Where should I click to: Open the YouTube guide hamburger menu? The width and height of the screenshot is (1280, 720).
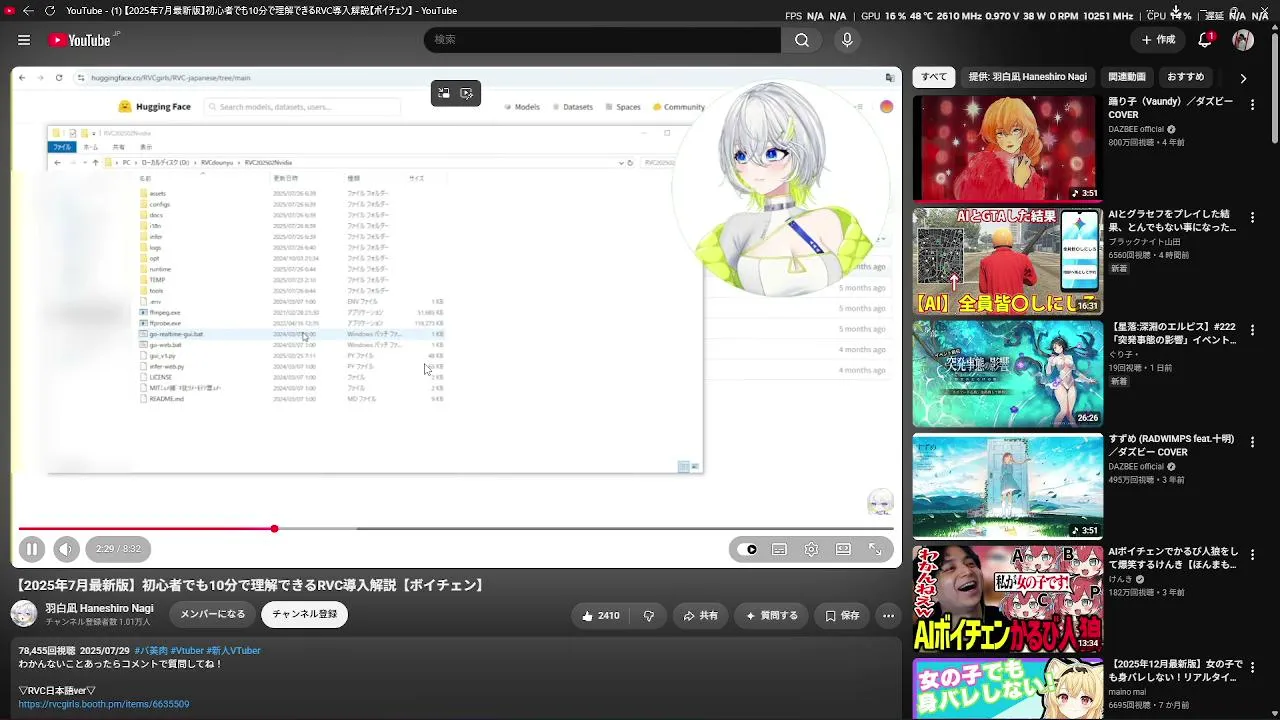[x=24, y=40]
